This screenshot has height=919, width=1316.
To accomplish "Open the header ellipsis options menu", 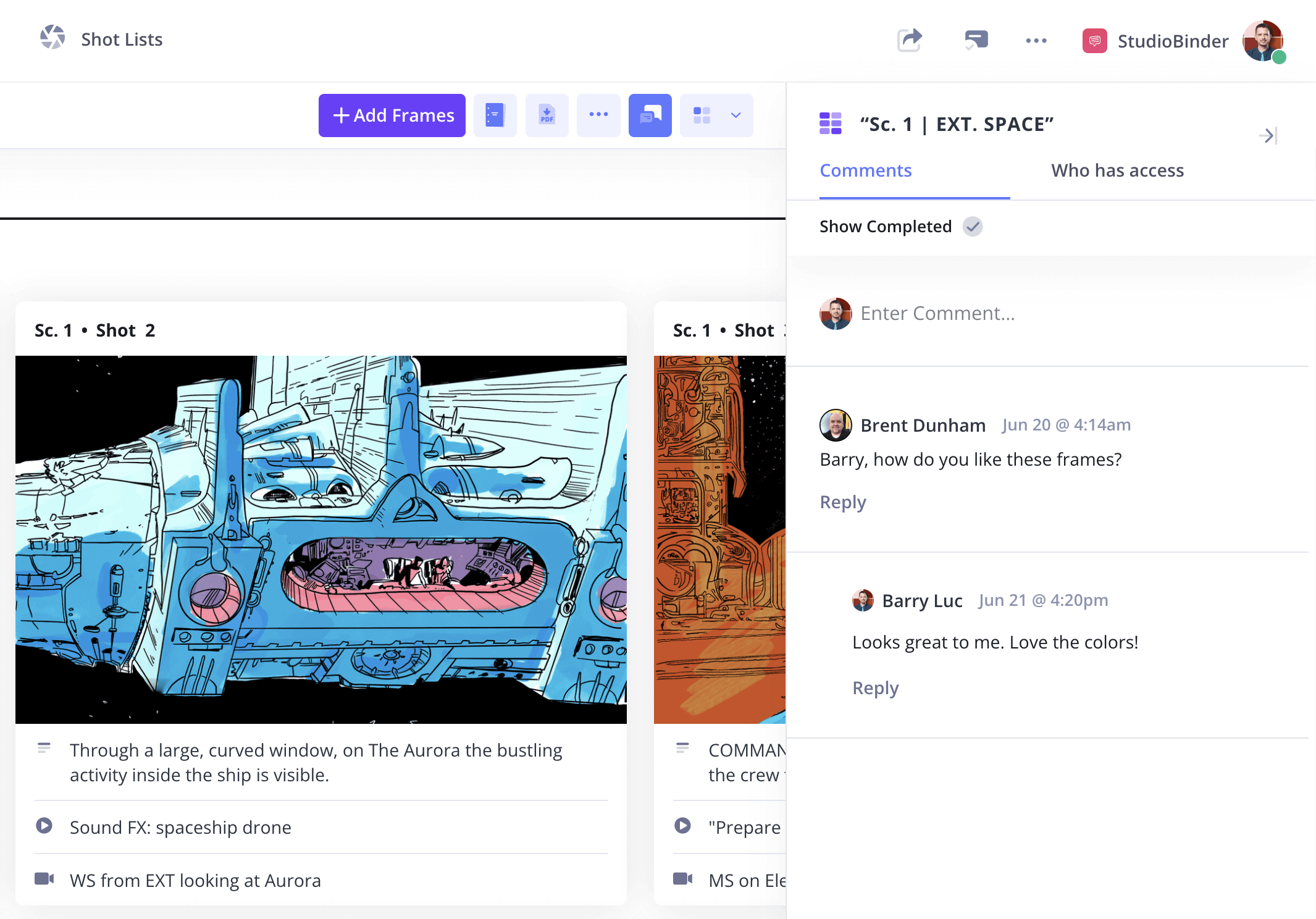I will coord(1036,40).
